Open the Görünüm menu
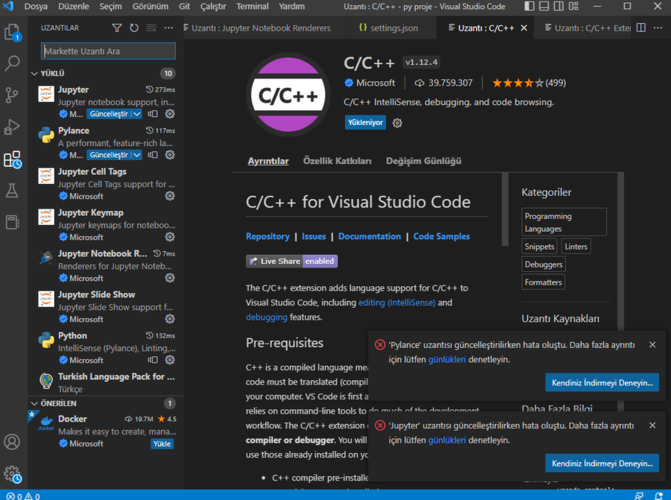This screenshot has height=500, width=671. click(x=150, y=6)
